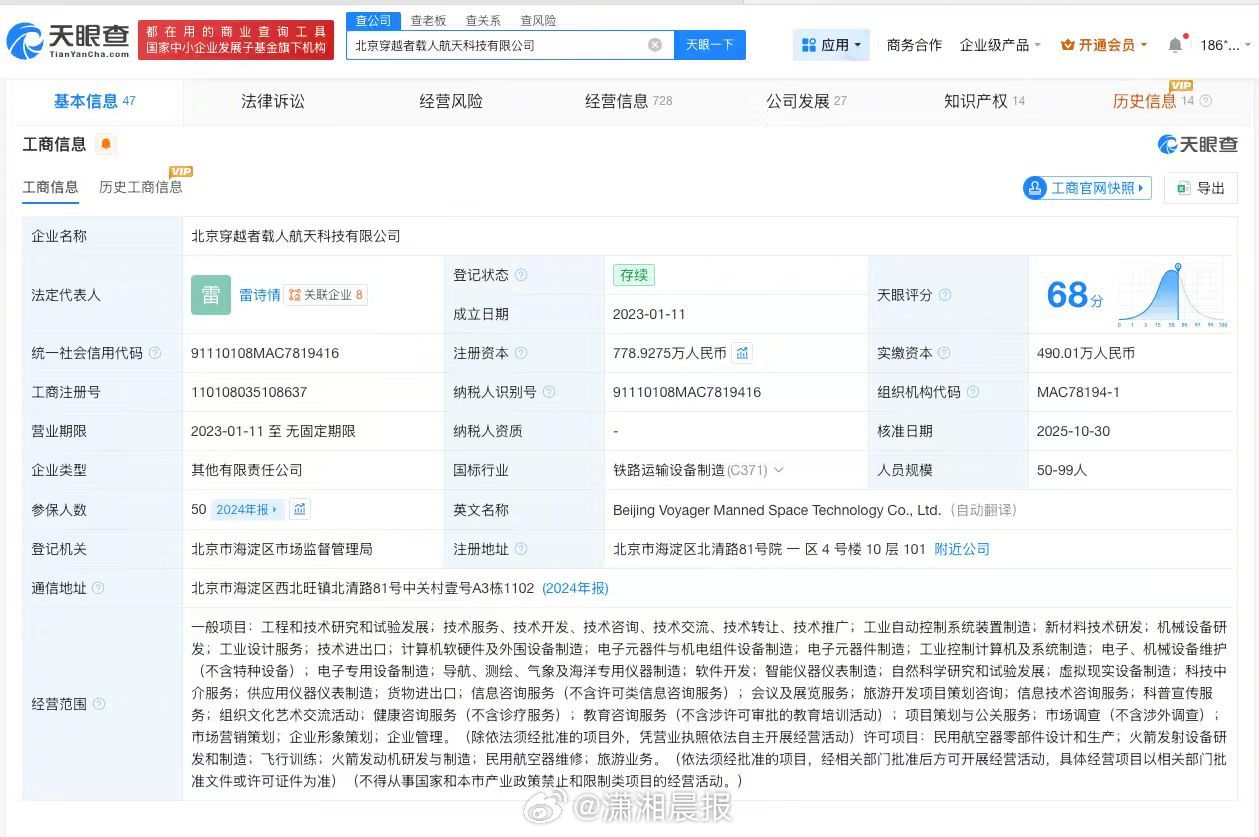Select the 查老板 search tab

click(428, 20)
